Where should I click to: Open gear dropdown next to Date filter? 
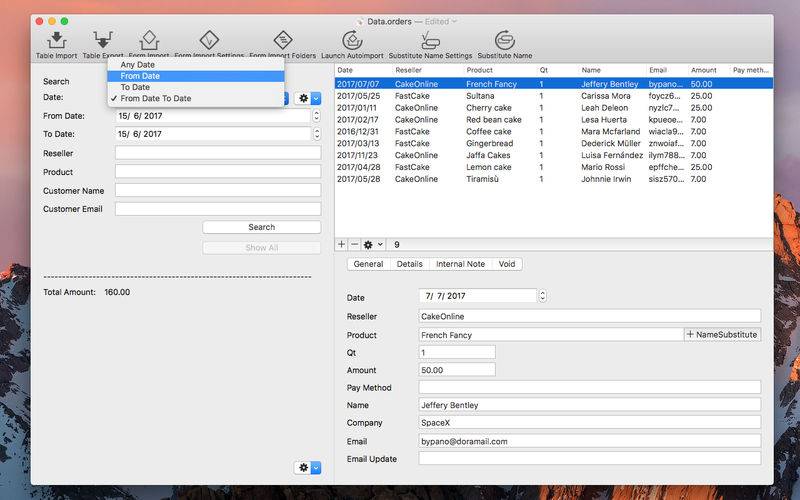tap(308, 98)
